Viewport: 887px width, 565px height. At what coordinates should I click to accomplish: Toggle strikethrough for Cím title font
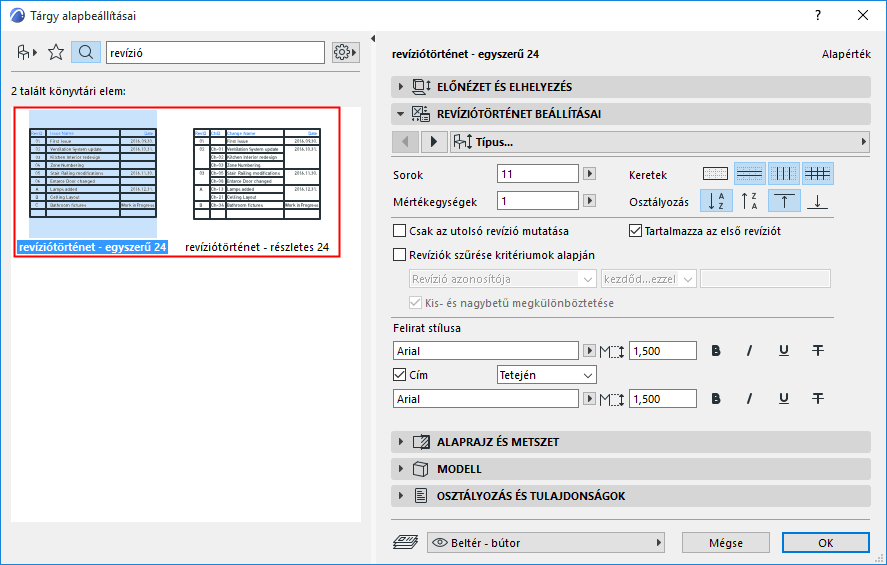click(818, 399)
